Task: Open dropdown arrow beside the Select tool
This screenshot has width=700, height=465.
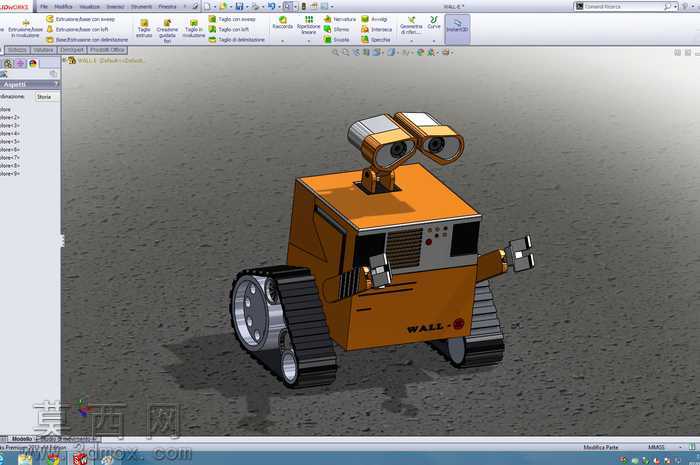Action: coord(295,7)
